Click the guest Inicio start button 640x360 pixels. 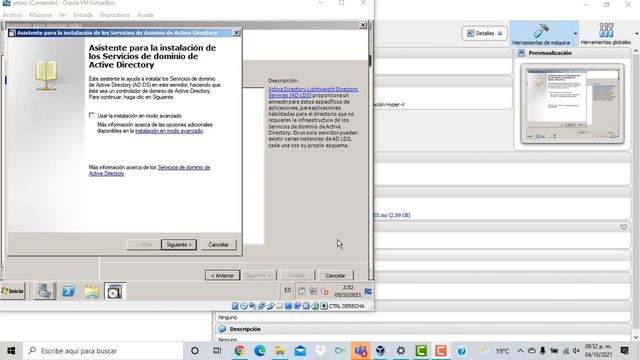coord(13,291)
